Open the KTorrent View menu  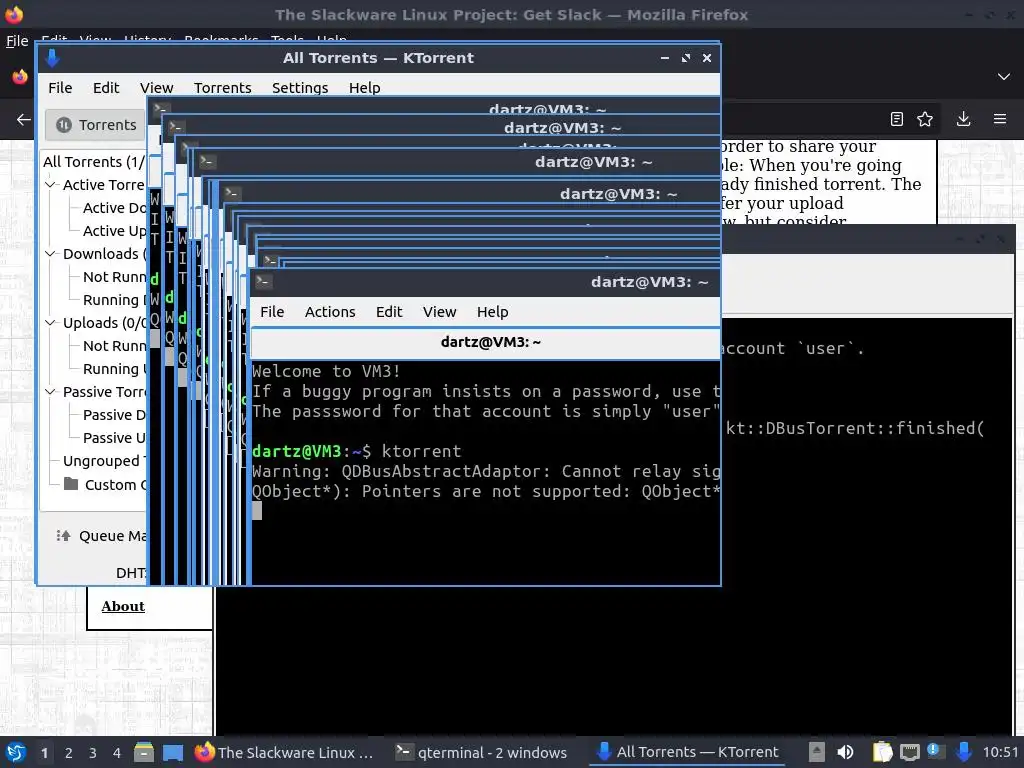click(156, 88)
